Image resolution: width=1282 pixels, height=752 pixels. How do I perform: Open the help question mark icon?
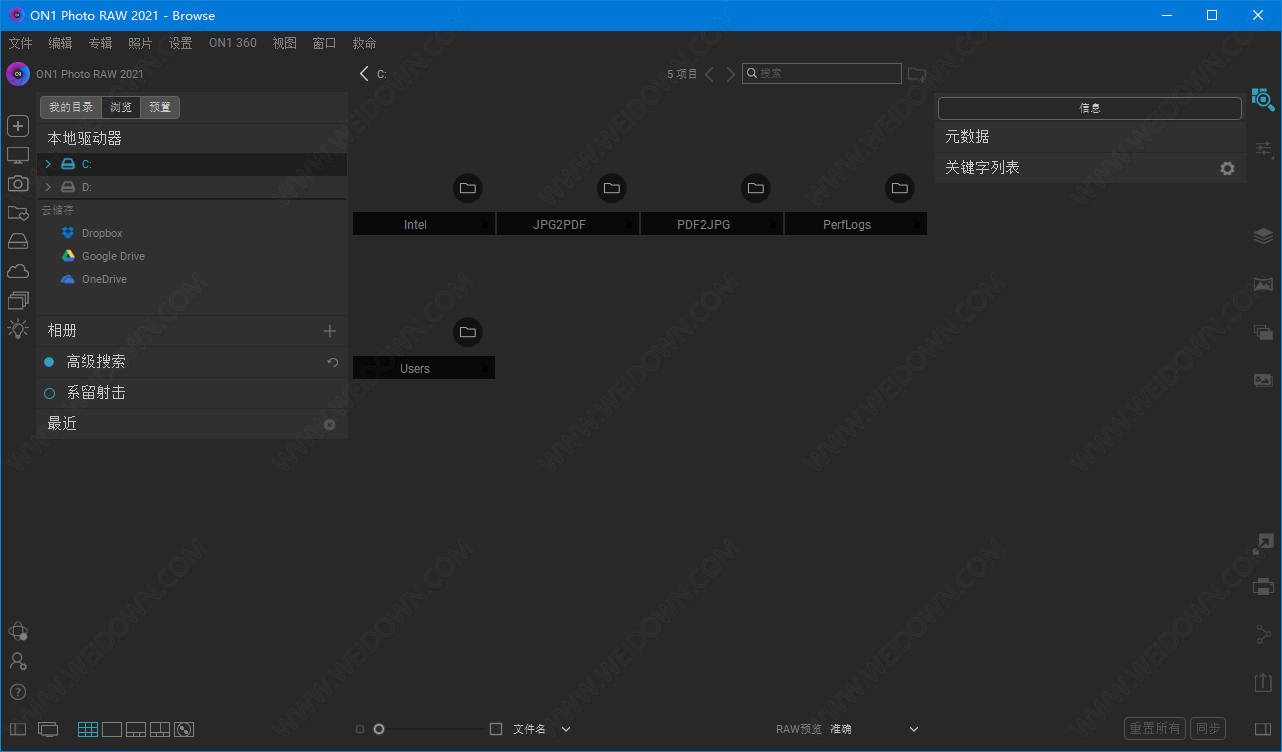tap(18, 692)
